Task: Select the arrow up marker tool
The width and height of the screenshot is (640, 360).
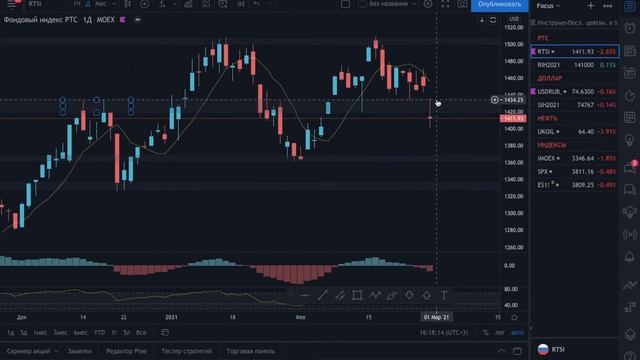Action: [427, 296]
